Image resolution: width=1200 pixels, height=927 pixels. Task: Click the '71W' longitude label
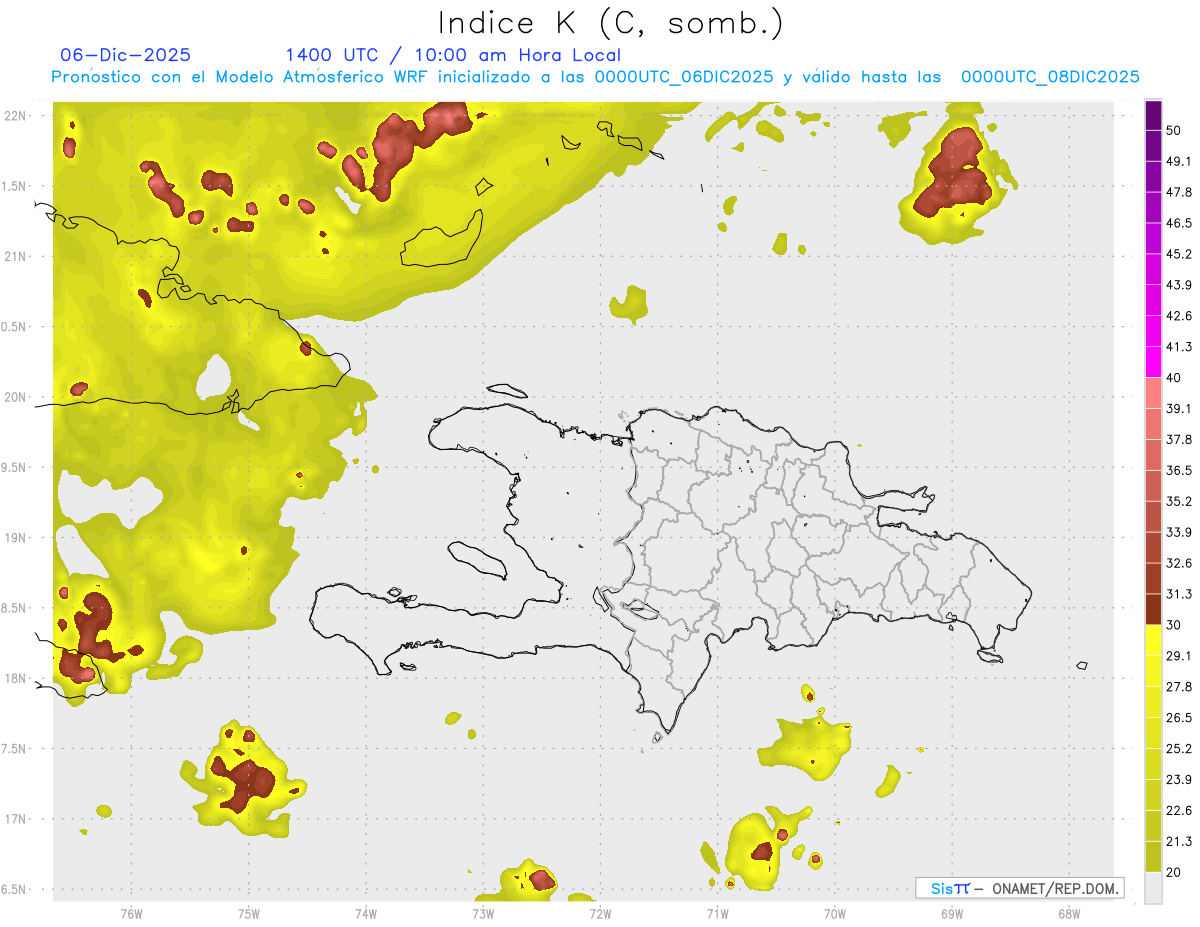pos(718,913)
